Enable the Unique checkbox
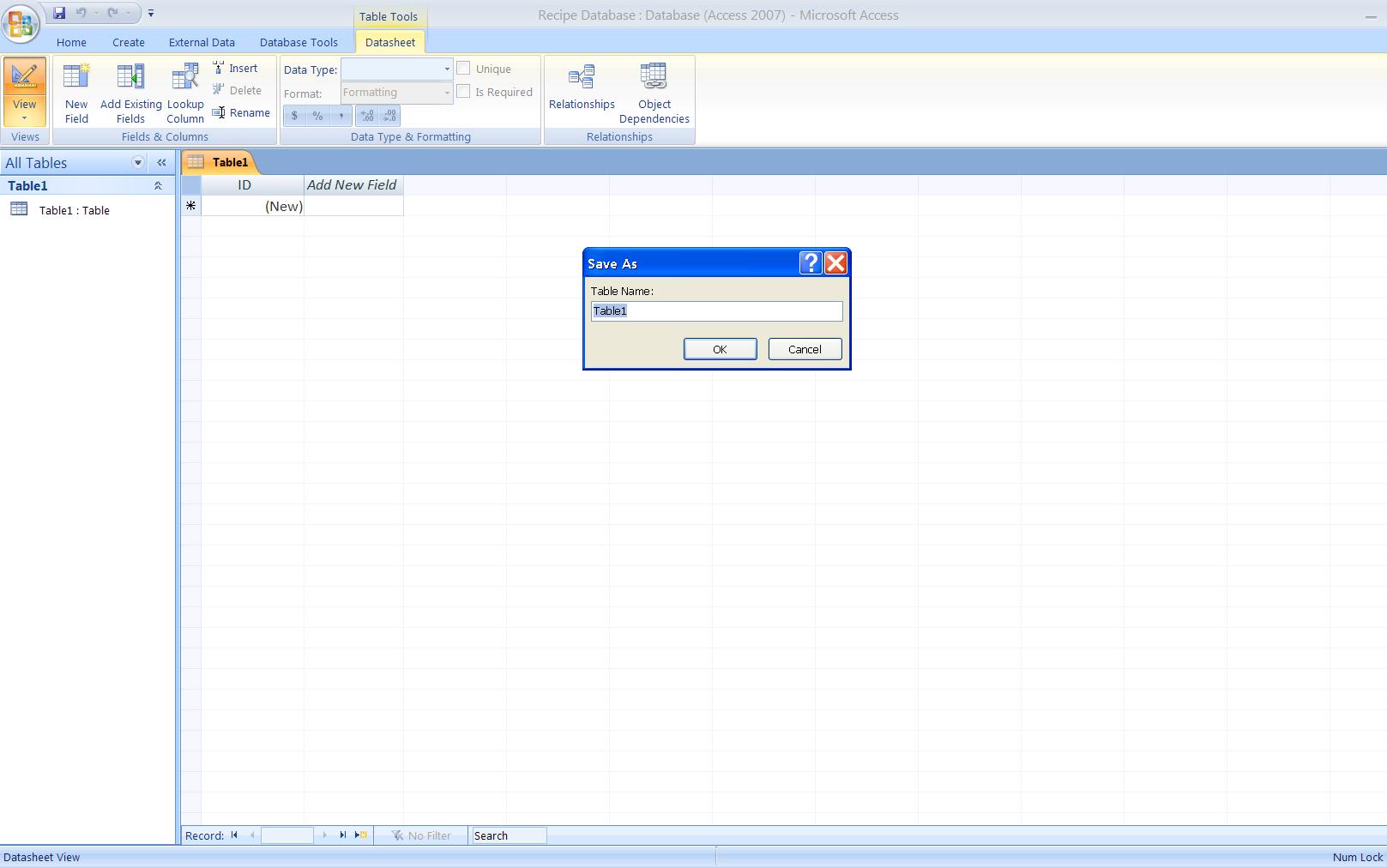This screenshot has width=1387, height=868. tap(463, 67)
